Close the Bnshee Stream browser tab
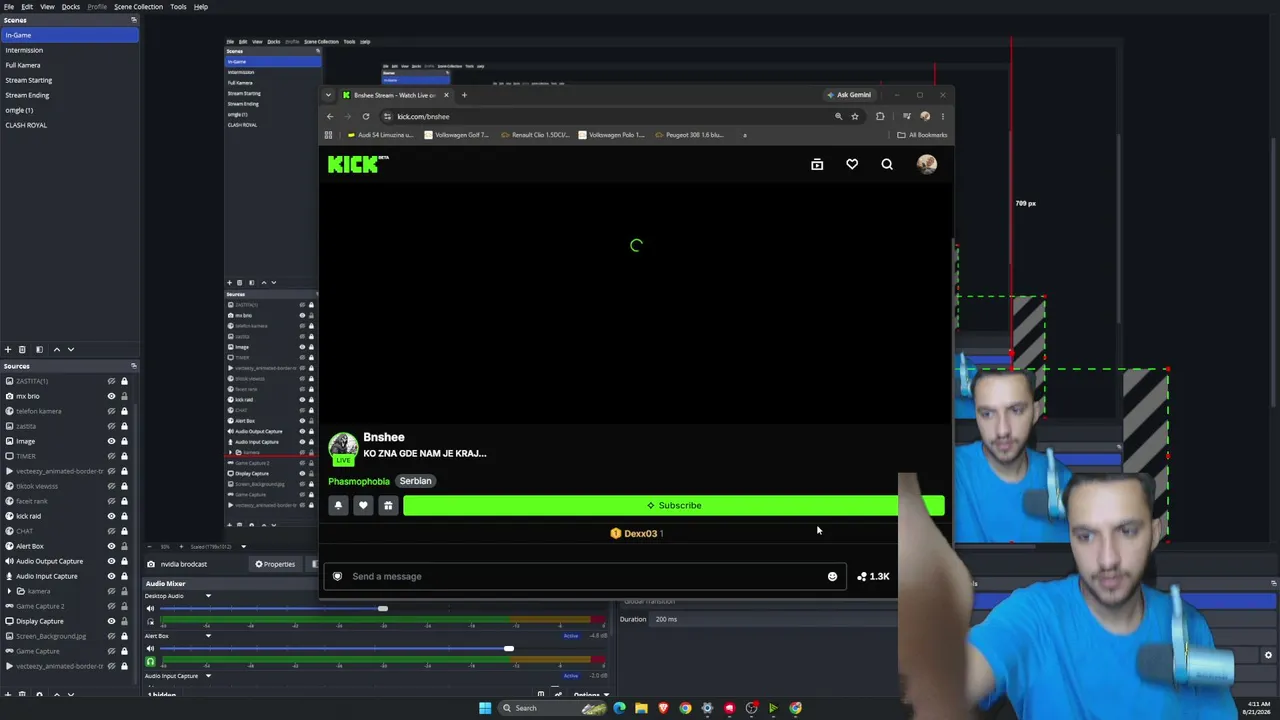Image resolution: width=1280 pixels, height=720 pixels. [447, 95]
